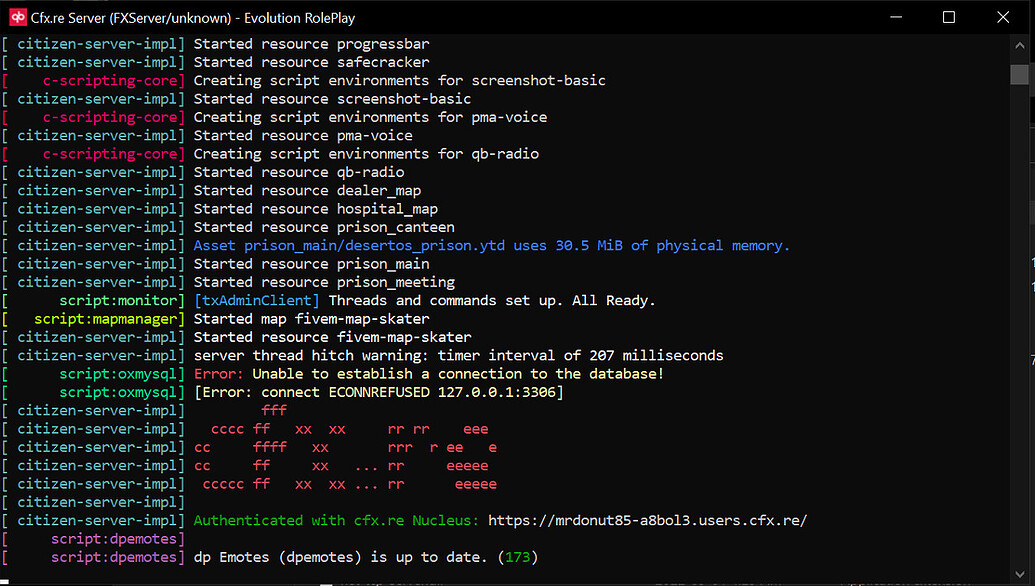Image resolution: width=1035 pixels, height=586 pixels.
Task: Click the green '173' version number
Action: pos(518,558)
